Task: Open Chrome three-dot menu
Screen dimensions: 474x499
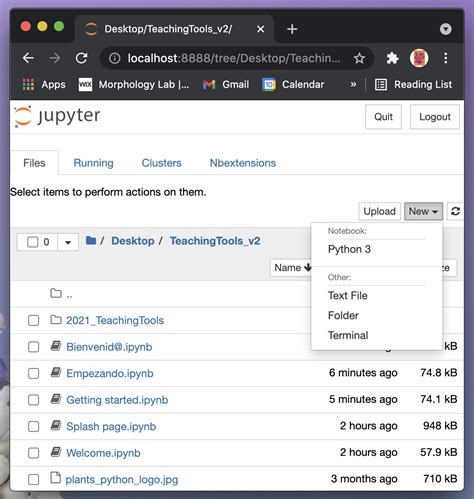Action: (x=445, y=58)
